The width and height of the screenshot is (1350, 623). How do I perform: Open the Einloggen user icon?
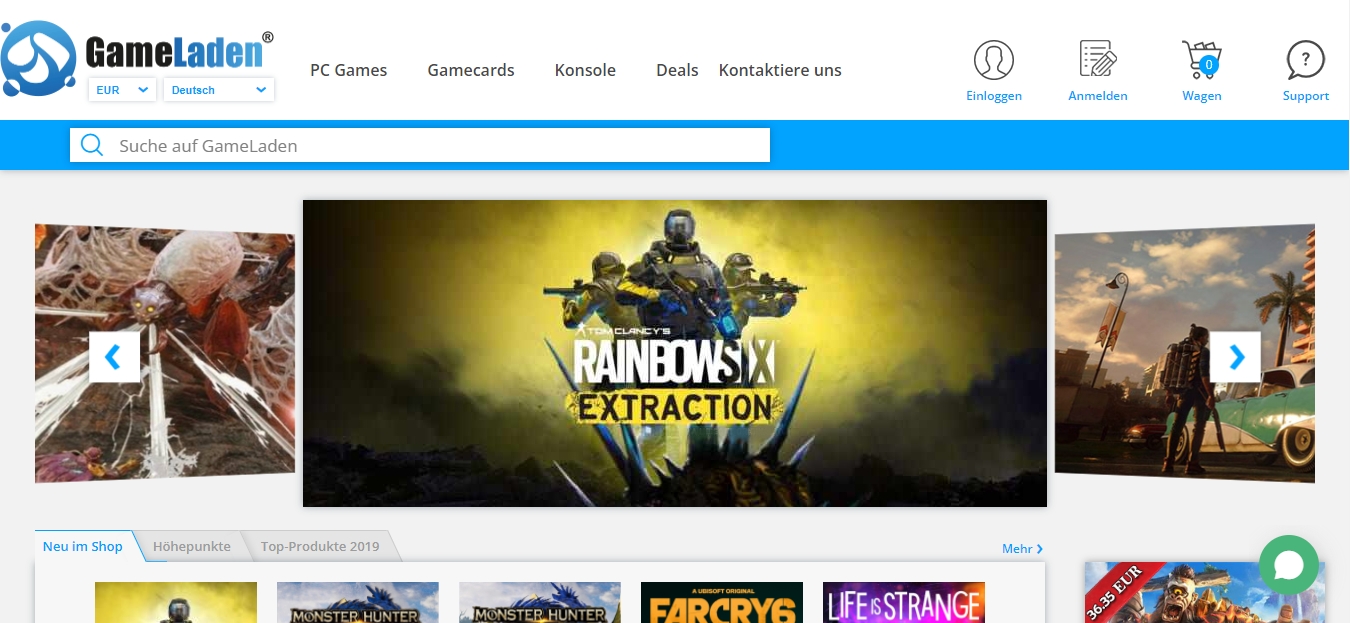click(x=994, y=60)
